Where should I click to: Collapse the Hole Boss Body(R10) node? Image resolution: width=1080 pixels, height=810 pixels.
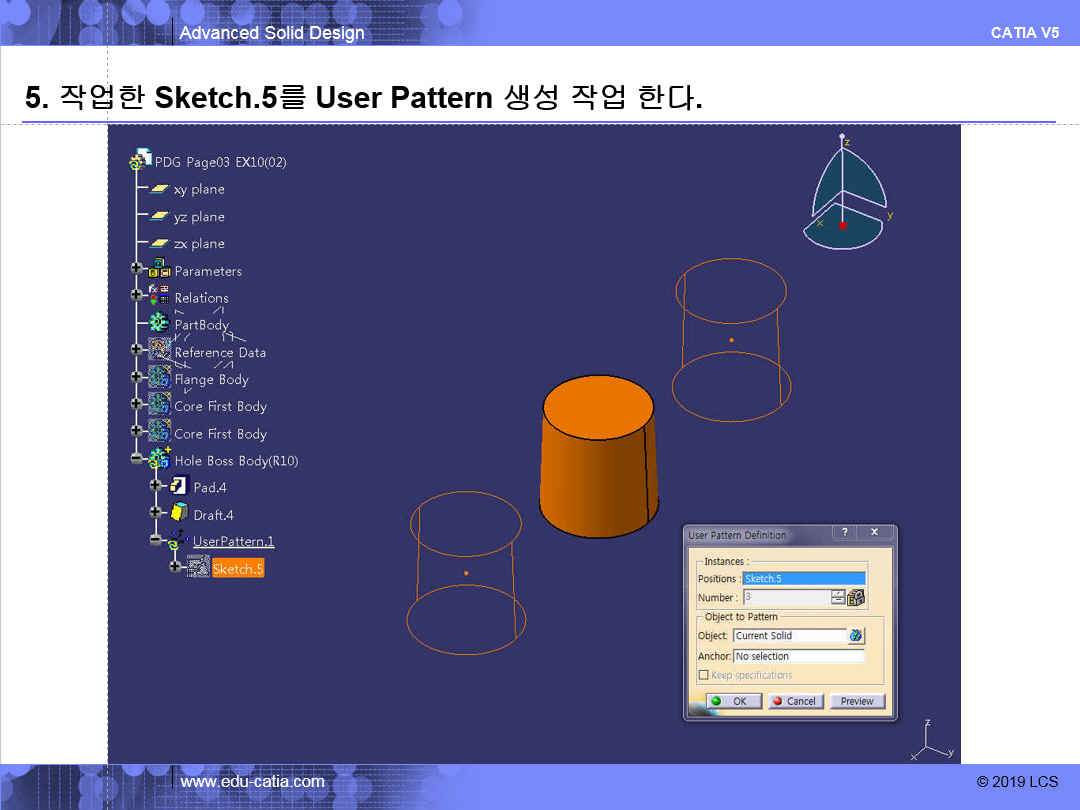pyautogui.click(x=136, y=460)
